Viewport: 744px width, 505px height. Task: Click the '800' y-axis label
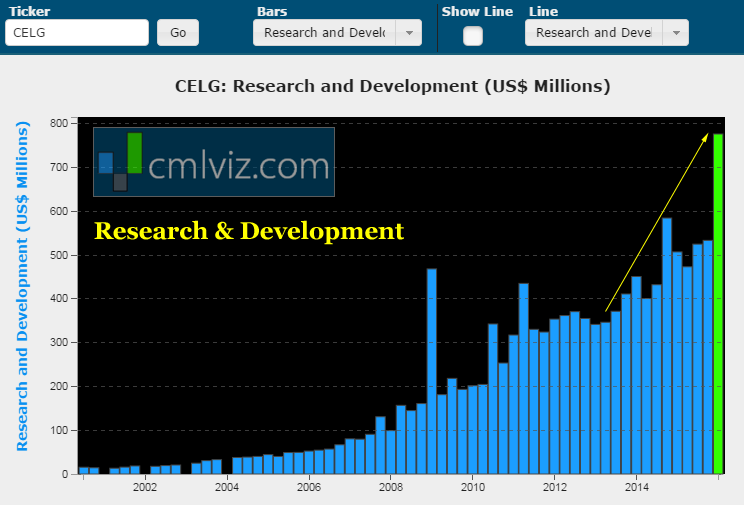(x=59, y=123)
